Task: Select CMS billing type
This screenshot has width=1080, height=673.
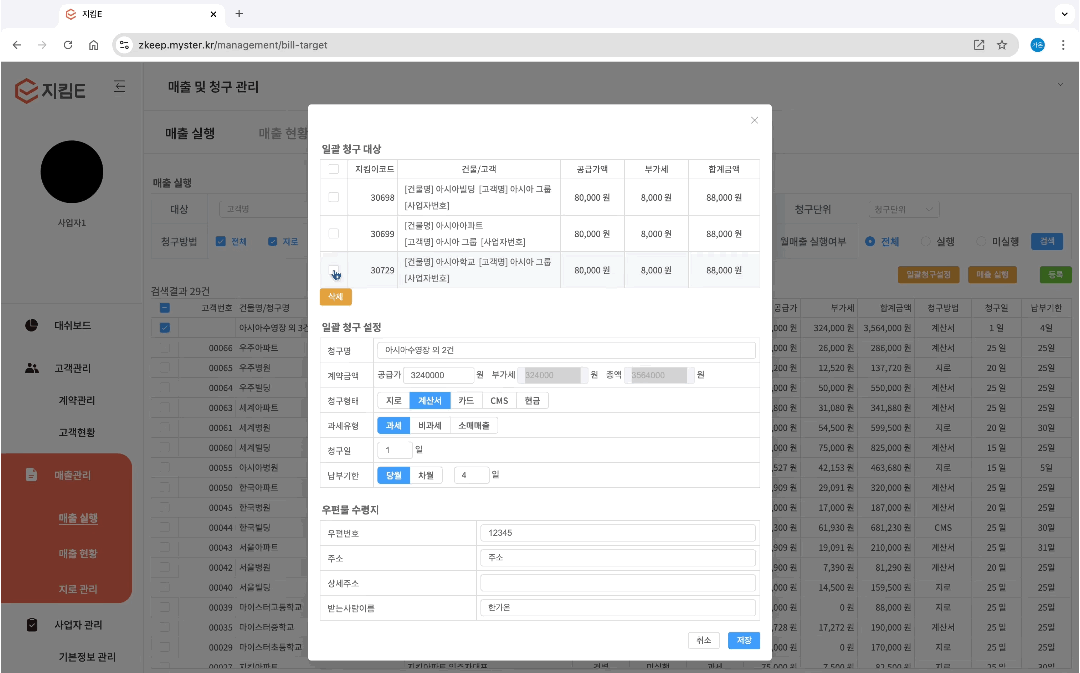Action: [x=499, y=400]
